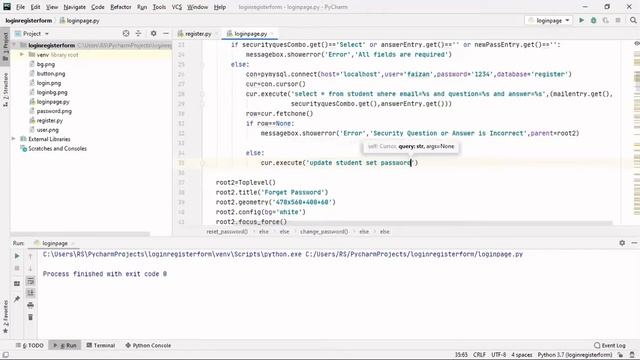Minimize the Run tool window
Screen dimensions: 640x360
pos(634,243)
